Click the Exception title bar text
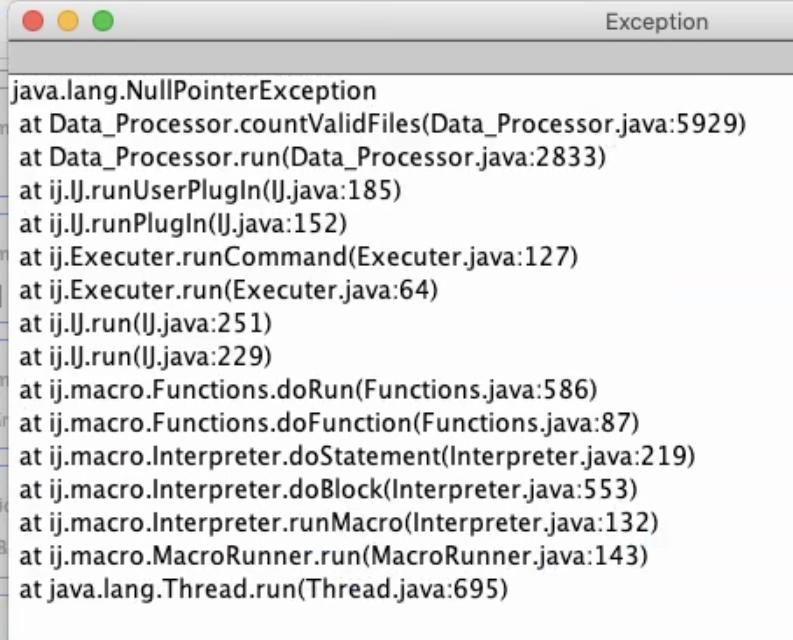This screenshot has height=640, width=793. click(x=656, y=22)
